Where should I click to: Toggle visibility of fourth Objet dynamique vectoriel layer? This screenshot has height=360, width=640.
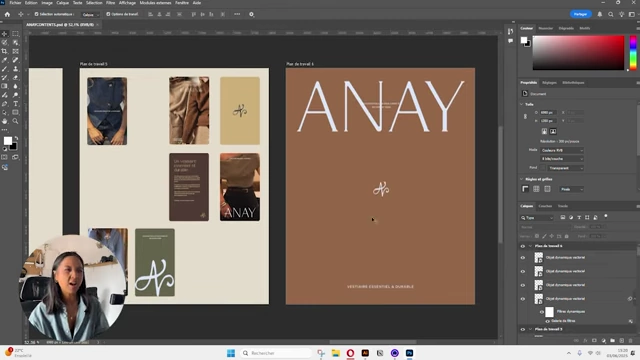pos(522,299)
